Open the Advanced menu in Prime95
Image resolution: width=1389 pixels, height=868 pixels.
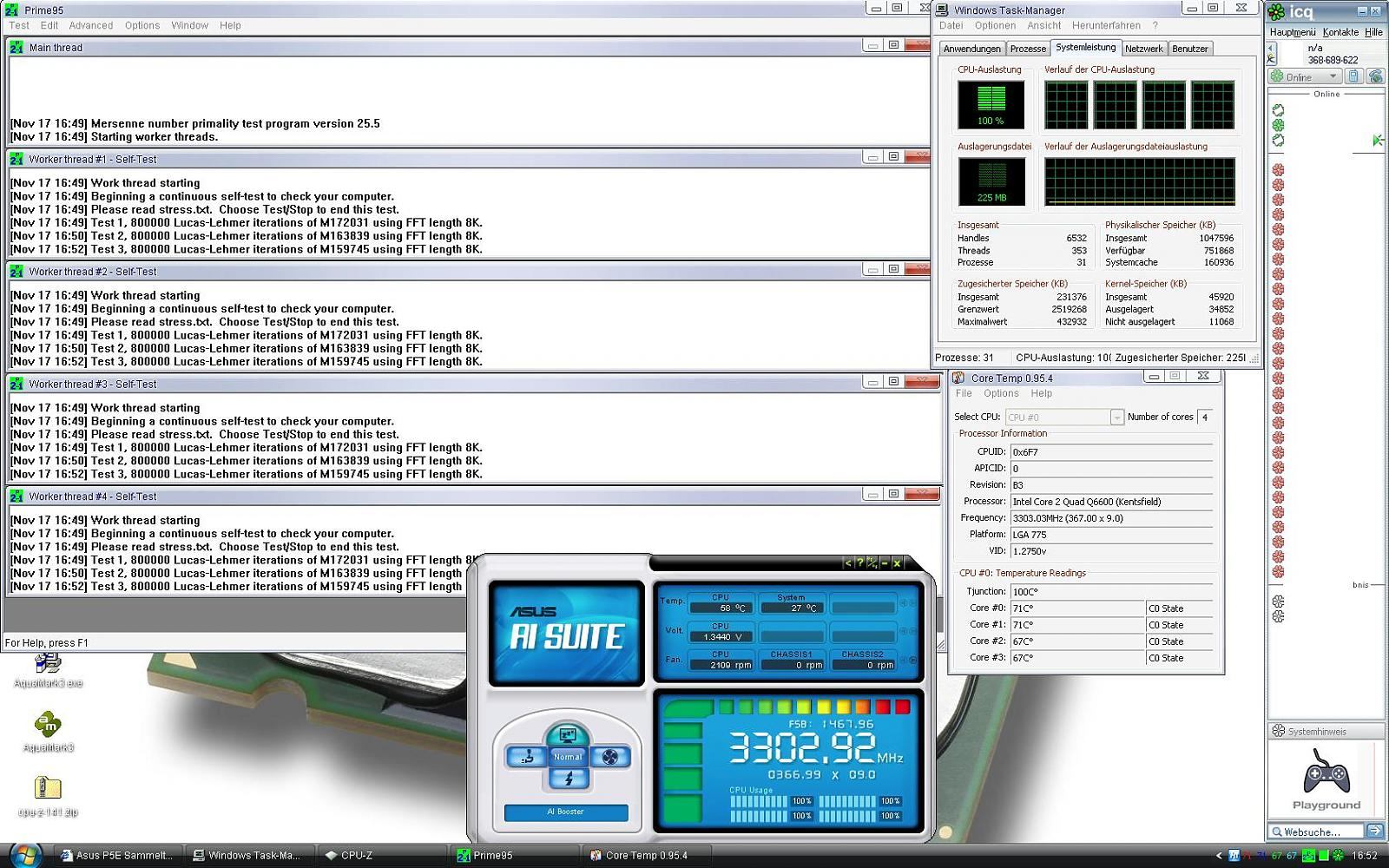click(x=91, y=25)
